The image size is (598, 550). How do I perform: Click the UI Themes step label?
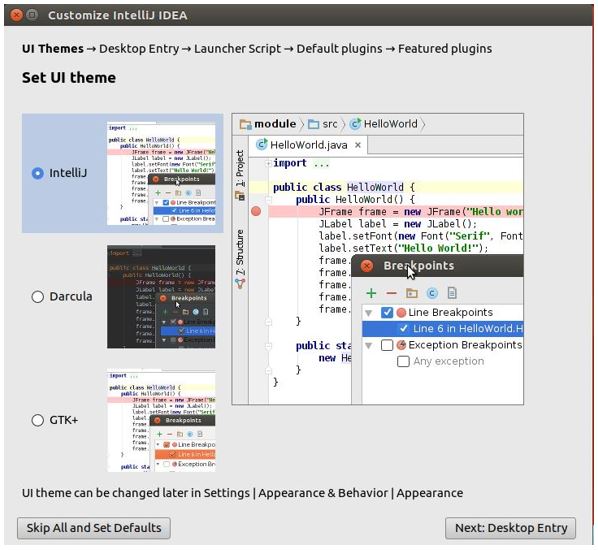tap(53, 49)
